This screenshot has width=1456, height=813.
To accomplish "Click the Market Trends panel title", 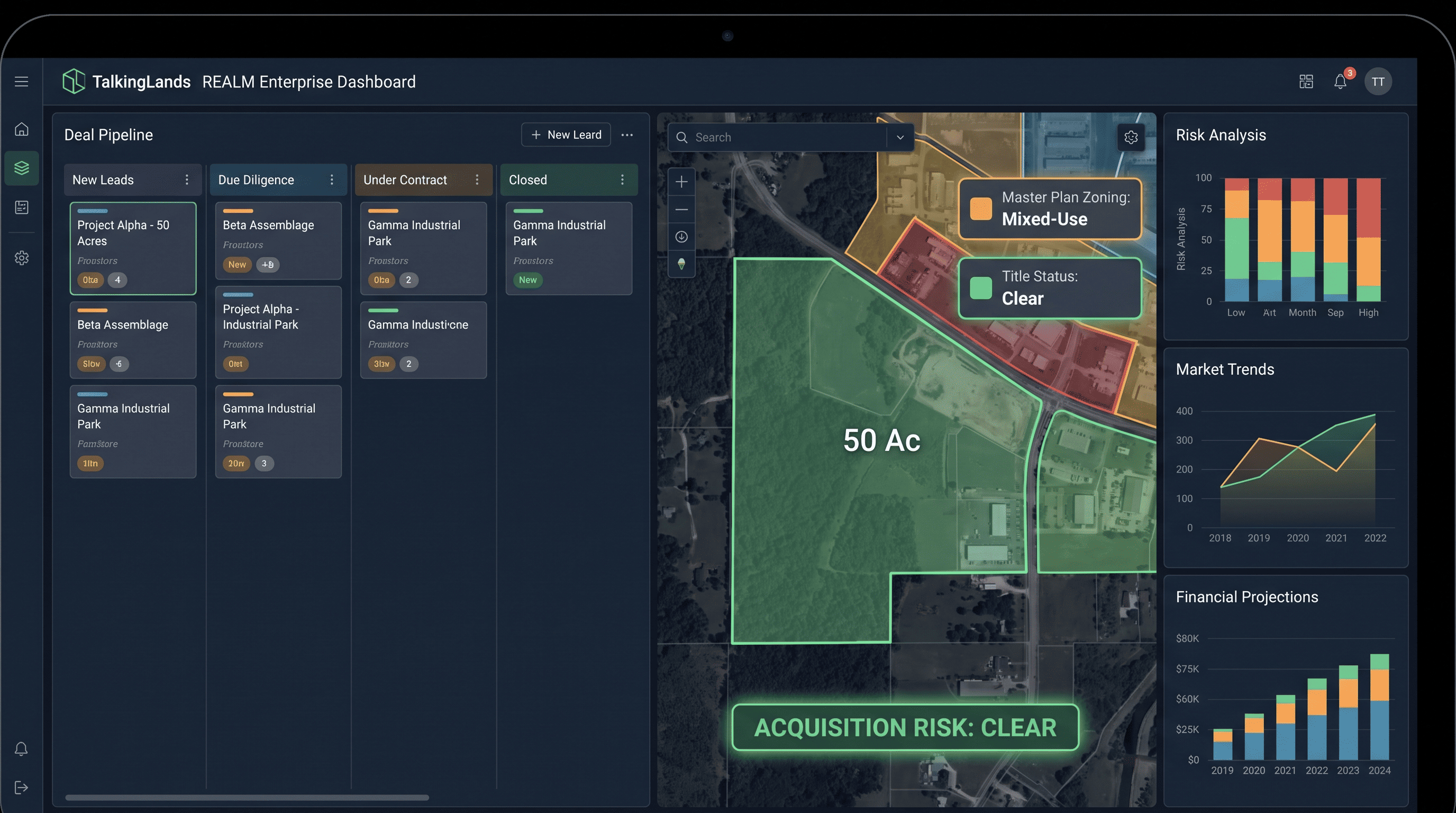I will click(1225, 370).
